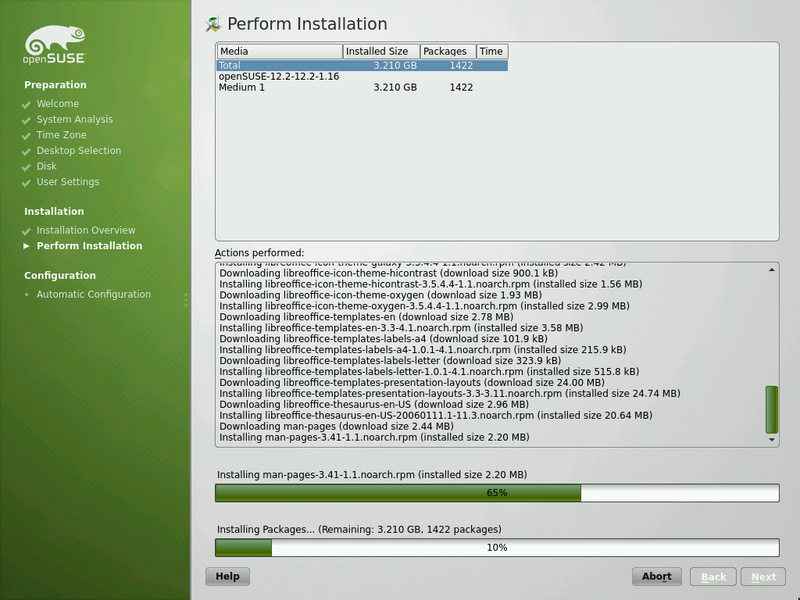Click the Packages column header
Image resolution: width=800 pixels, height=600 pixels.
[448, 52]
